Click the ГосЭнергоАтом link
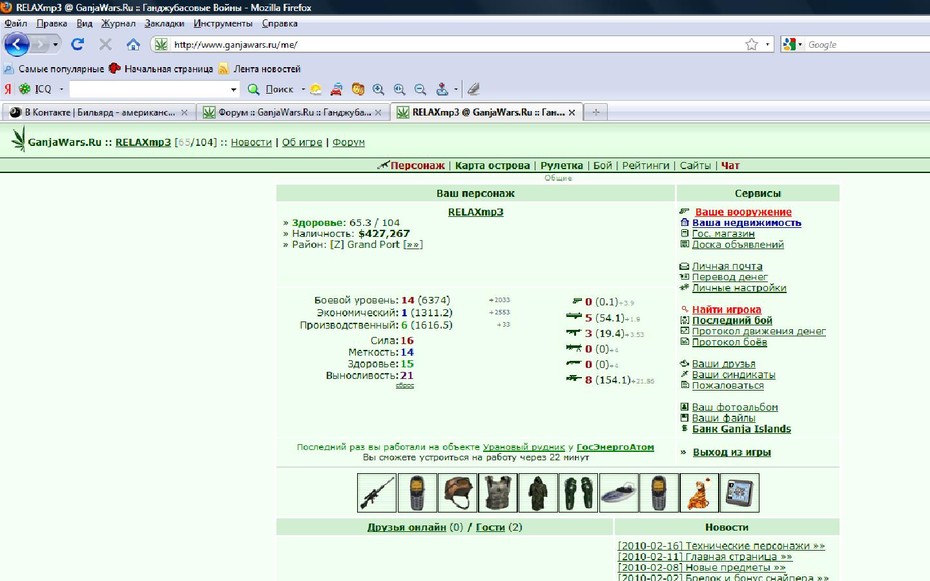The width and height of the screenshot is (930, 581). point(615,447)
